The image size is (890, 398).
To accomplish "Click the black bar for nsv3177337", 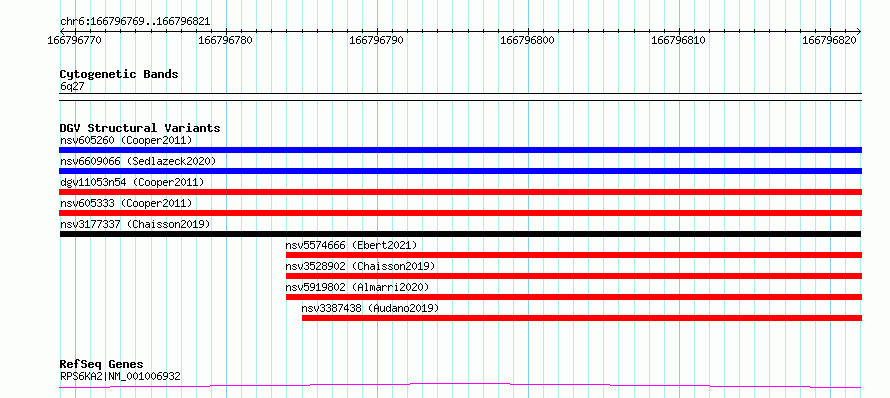I will [460, 234].
